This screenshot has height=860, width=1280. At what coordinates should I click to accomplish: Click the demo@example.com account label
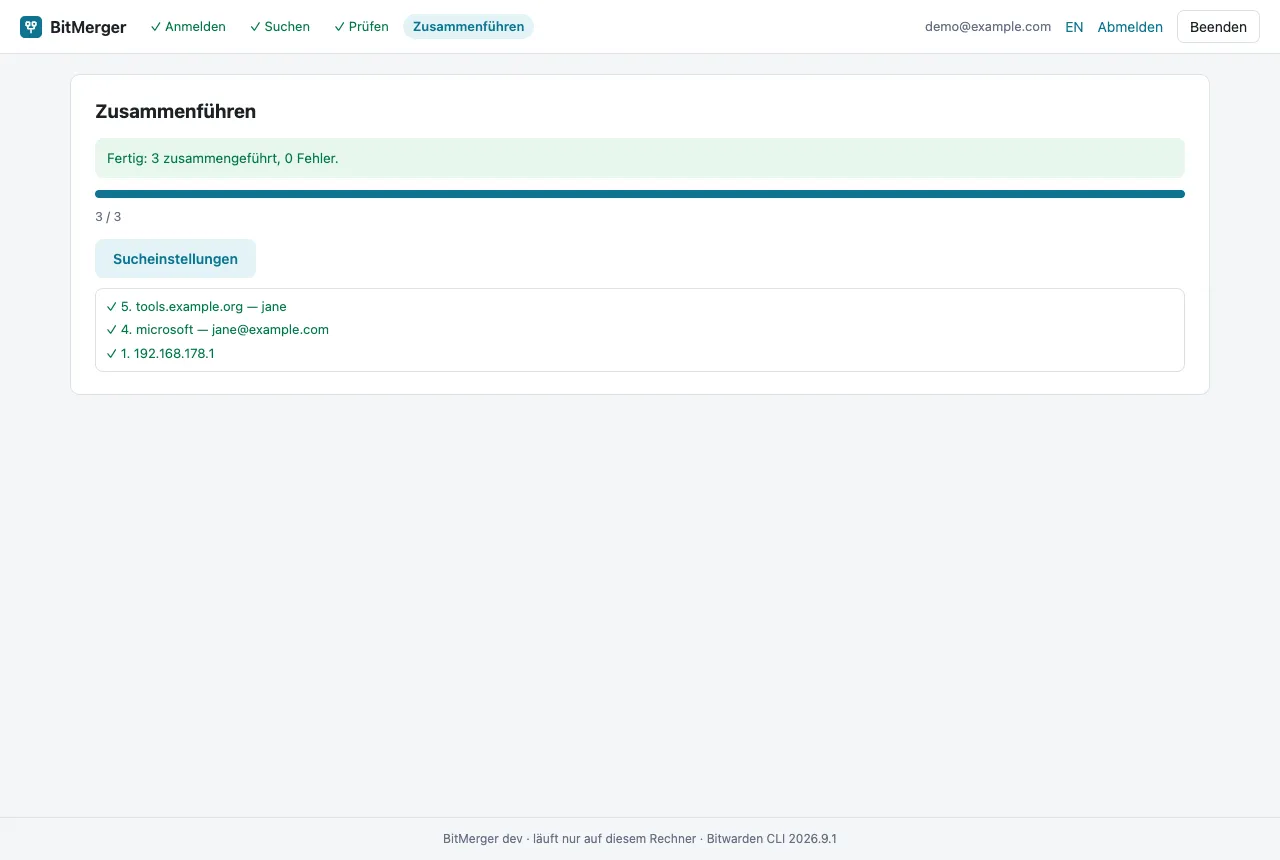point(988,27)
